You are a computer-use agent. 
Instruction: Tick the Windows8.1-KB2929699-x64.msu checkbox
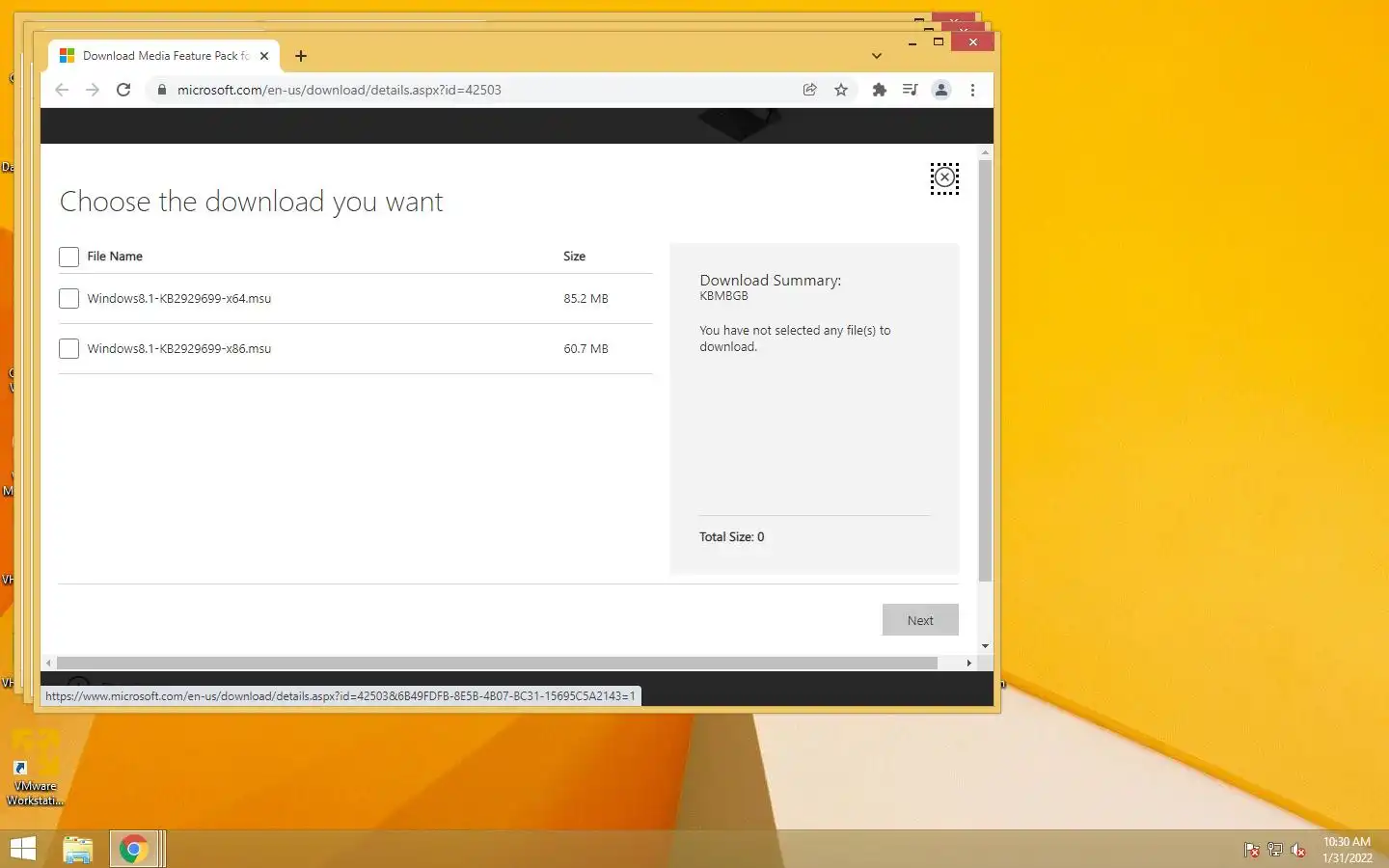coord(68,298)
